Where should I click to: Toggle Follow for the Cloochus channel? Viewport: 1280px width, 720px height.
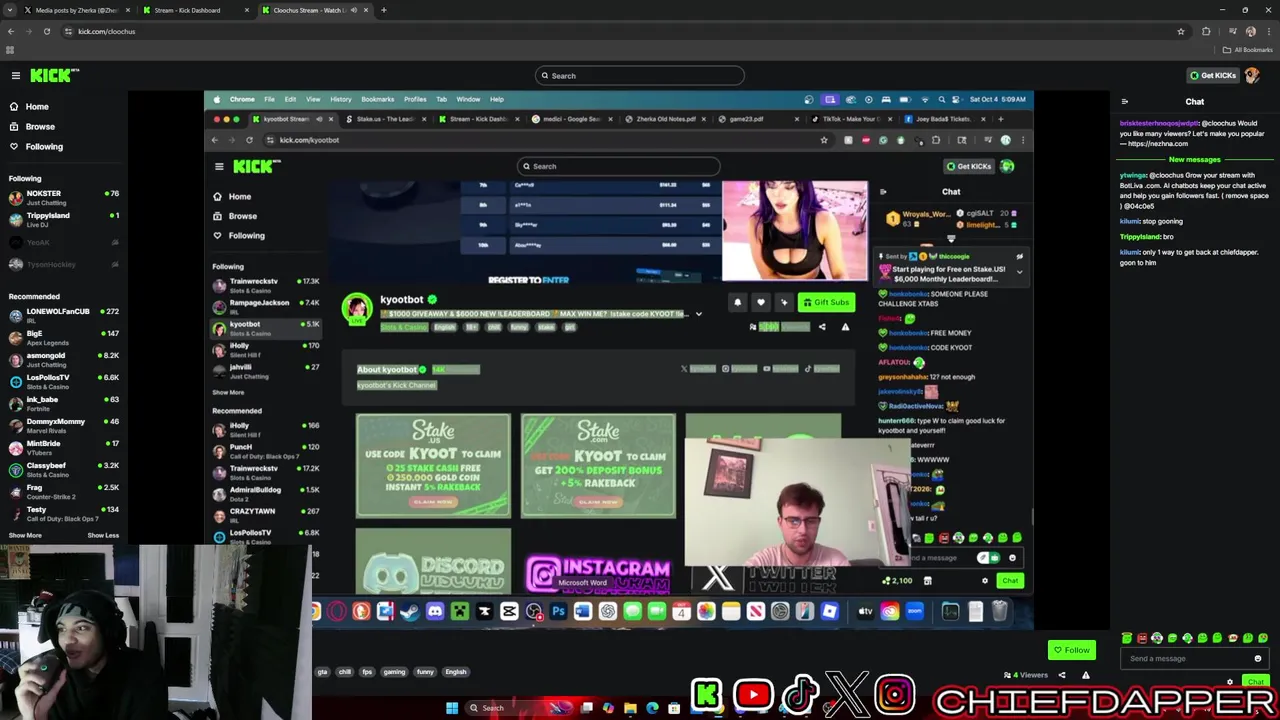tap(1071, 650)
